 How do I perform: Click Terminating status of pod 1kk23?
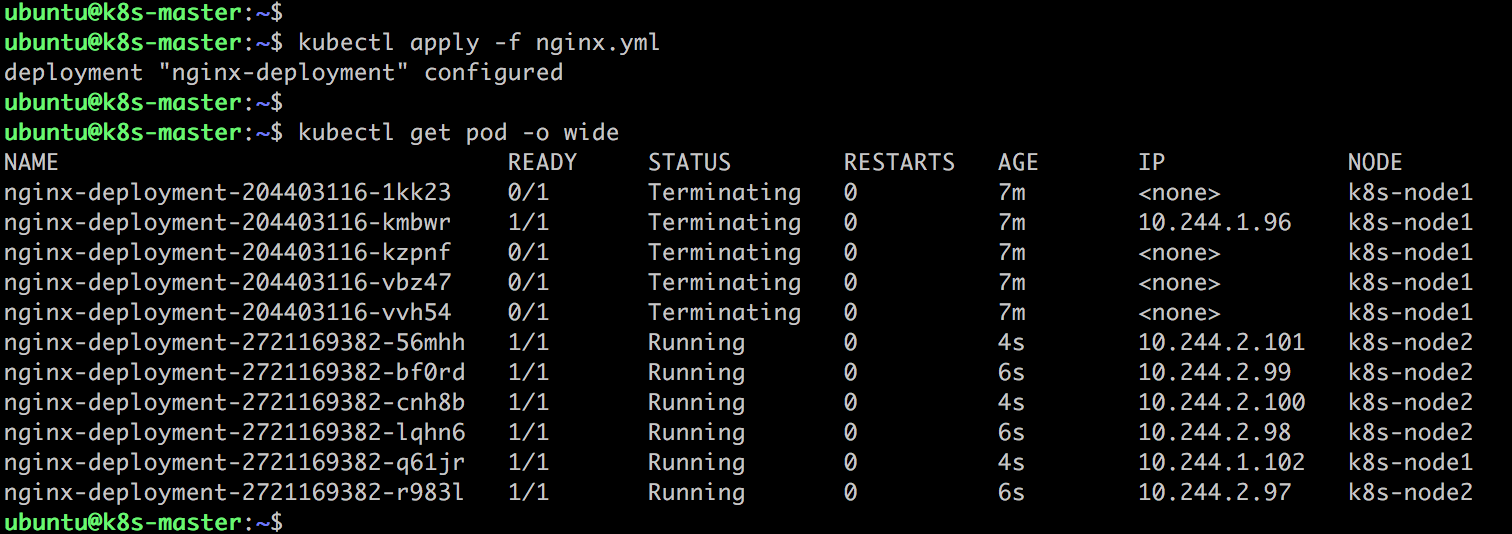pos(724,192)
